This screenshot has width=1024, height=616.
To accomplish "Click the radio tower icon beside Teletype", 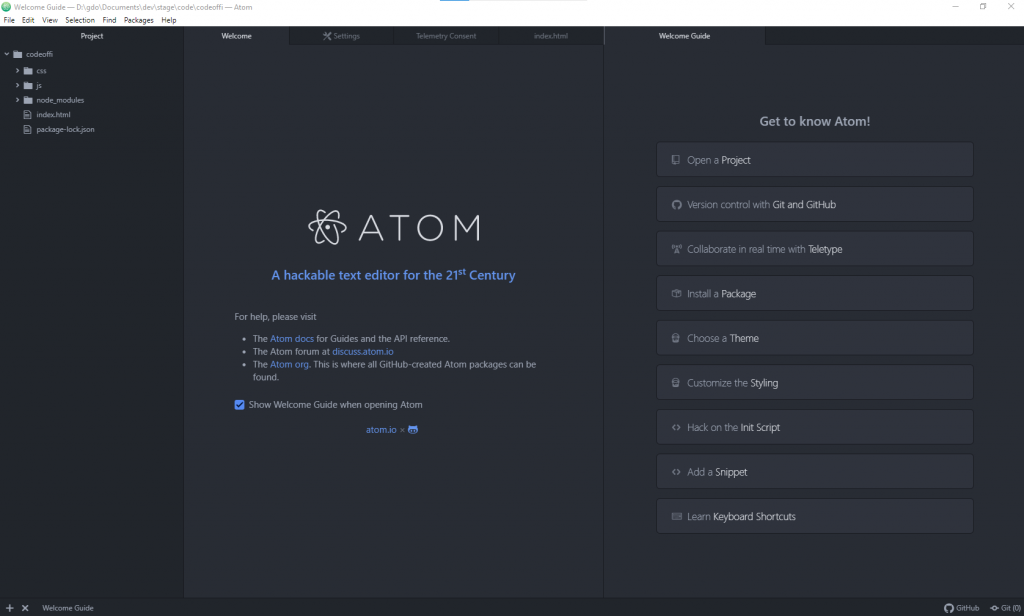I will 676,249.
